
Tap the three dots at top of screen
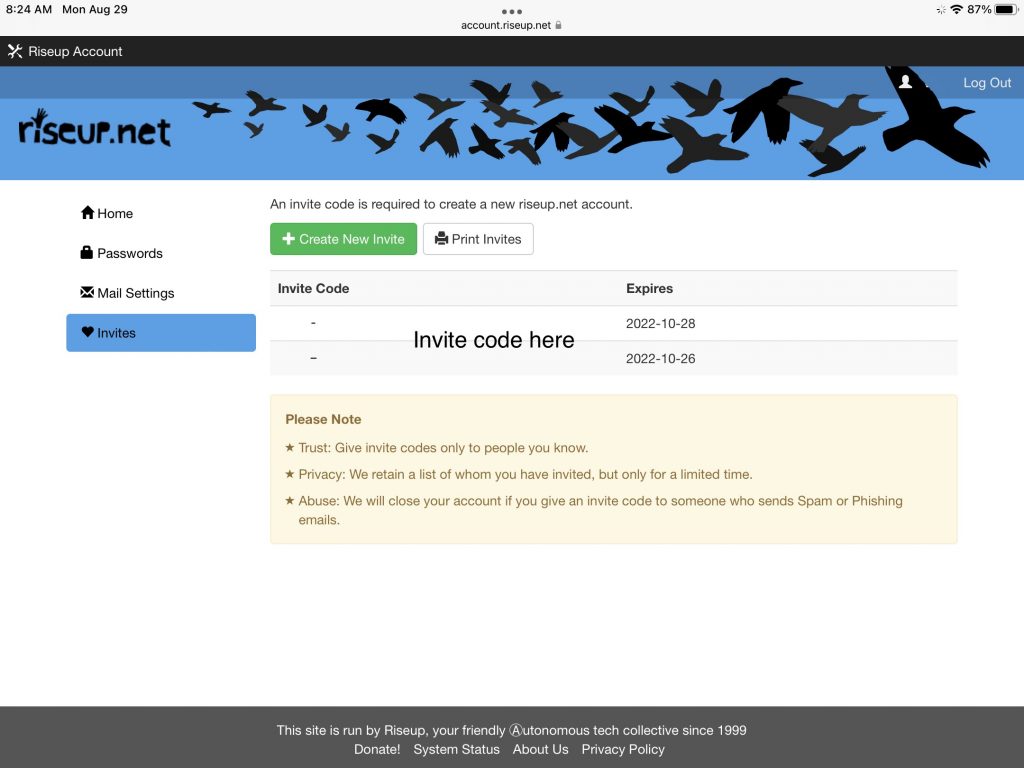coord(512,11)
